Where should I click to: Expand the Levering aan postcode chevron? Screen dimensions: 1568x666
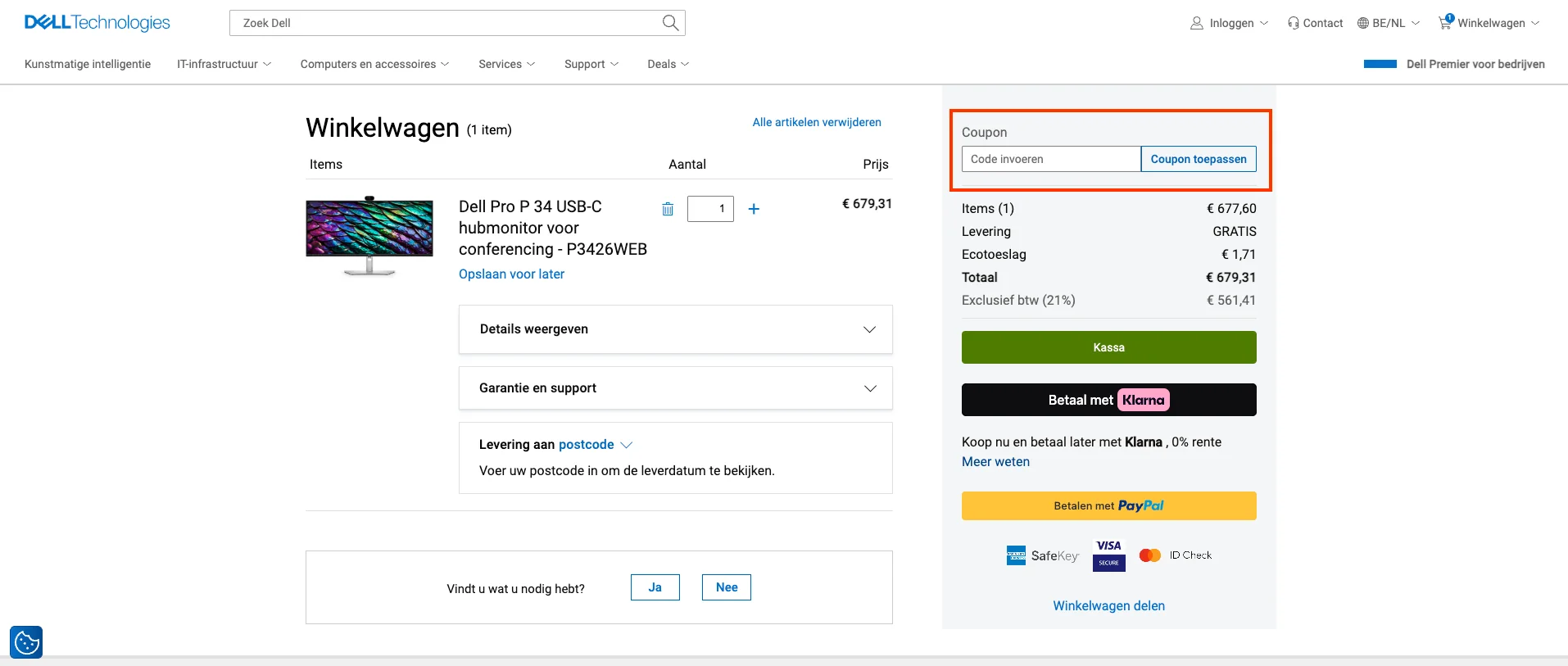(627, 445)
